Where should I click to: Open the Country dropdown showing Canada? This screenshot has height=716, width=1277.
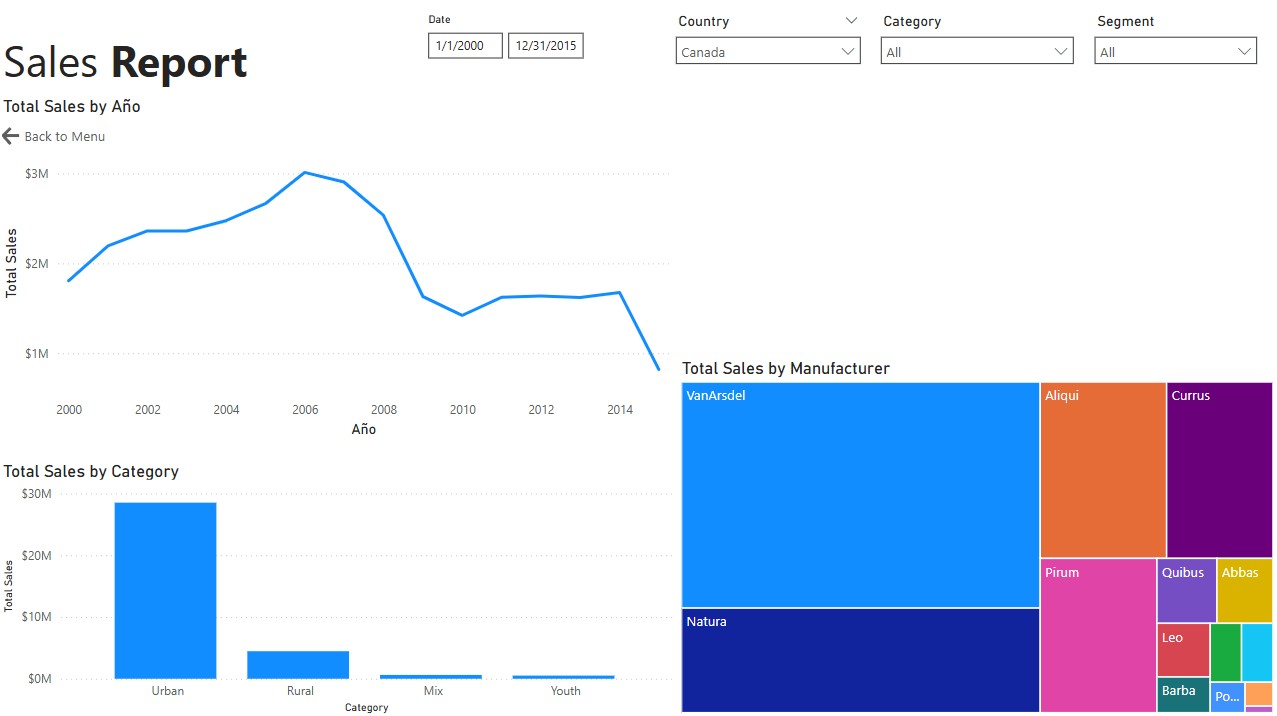(x=767, y=52)
